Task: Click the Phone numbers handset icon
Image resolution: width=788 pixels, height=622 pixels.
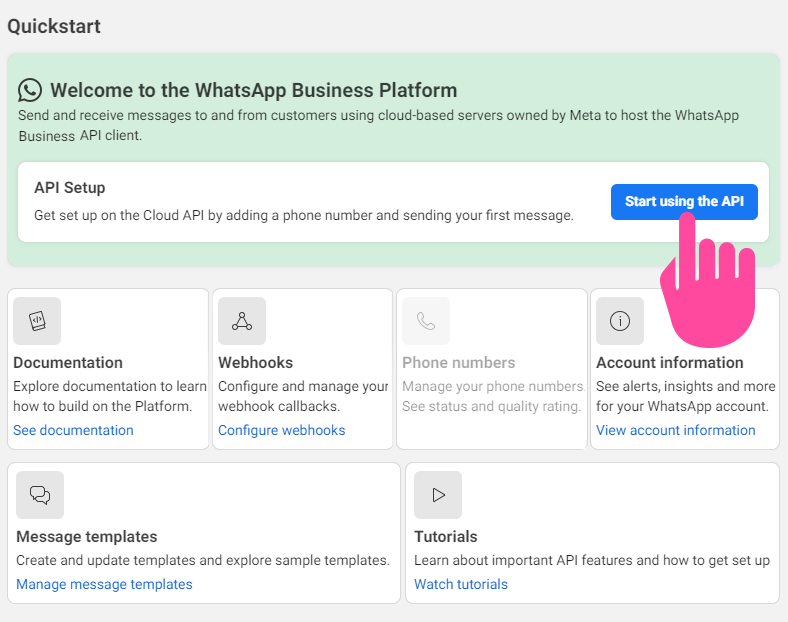Action: click(x=426, y=321)
